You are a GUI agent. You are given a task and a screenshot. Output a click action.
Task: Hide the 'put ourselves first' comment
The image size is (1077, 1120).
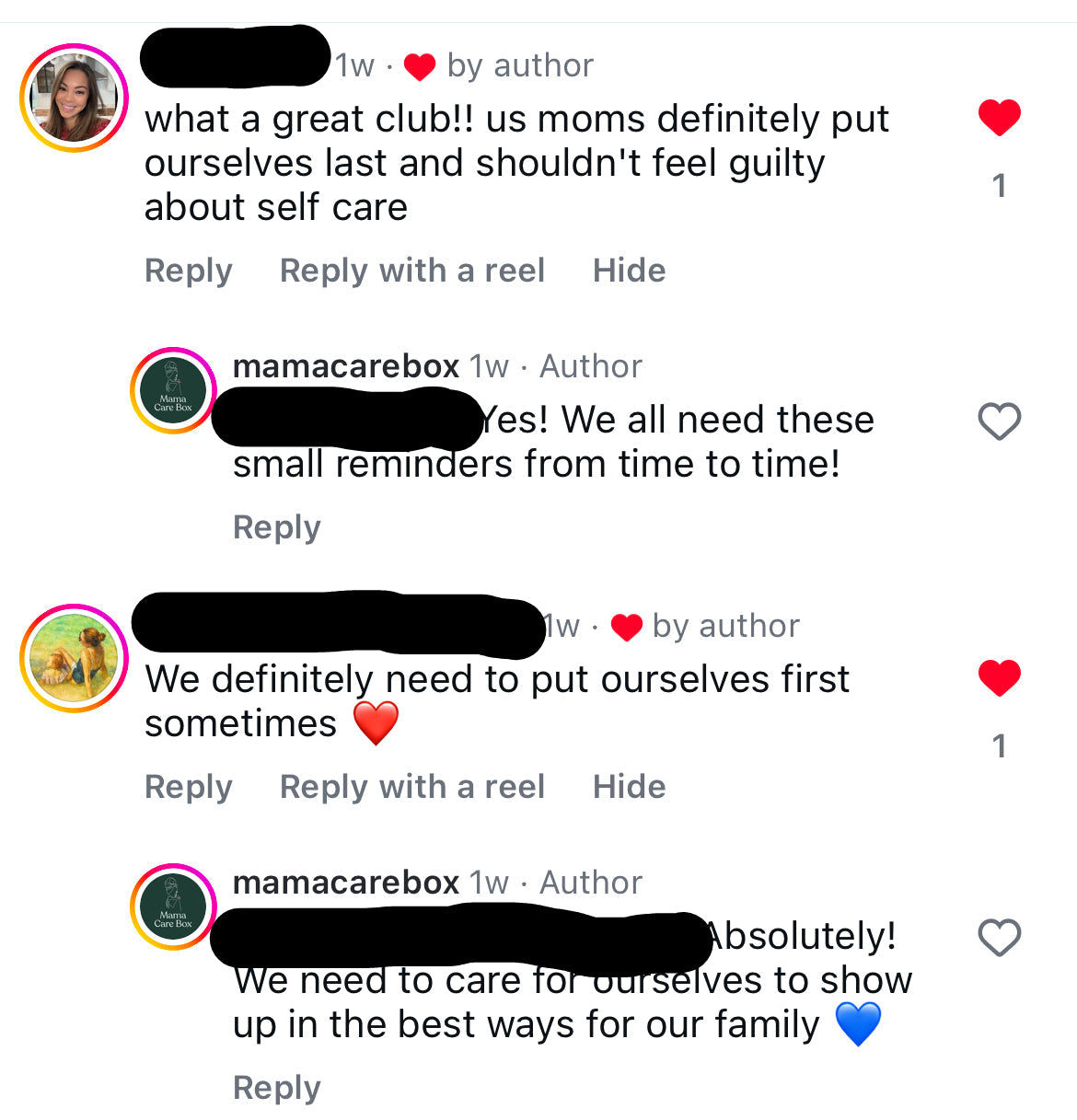tap(629, 787)
